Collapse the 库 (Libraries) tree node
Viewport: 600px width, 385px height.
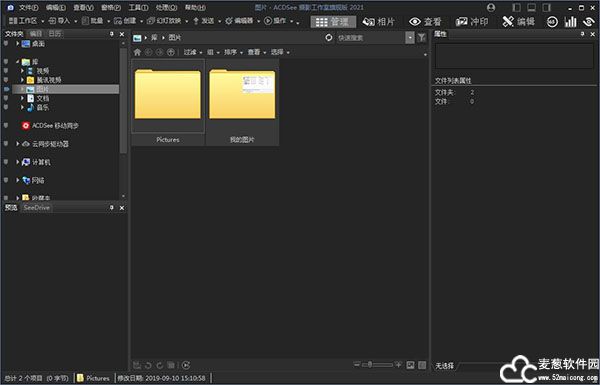17,62
